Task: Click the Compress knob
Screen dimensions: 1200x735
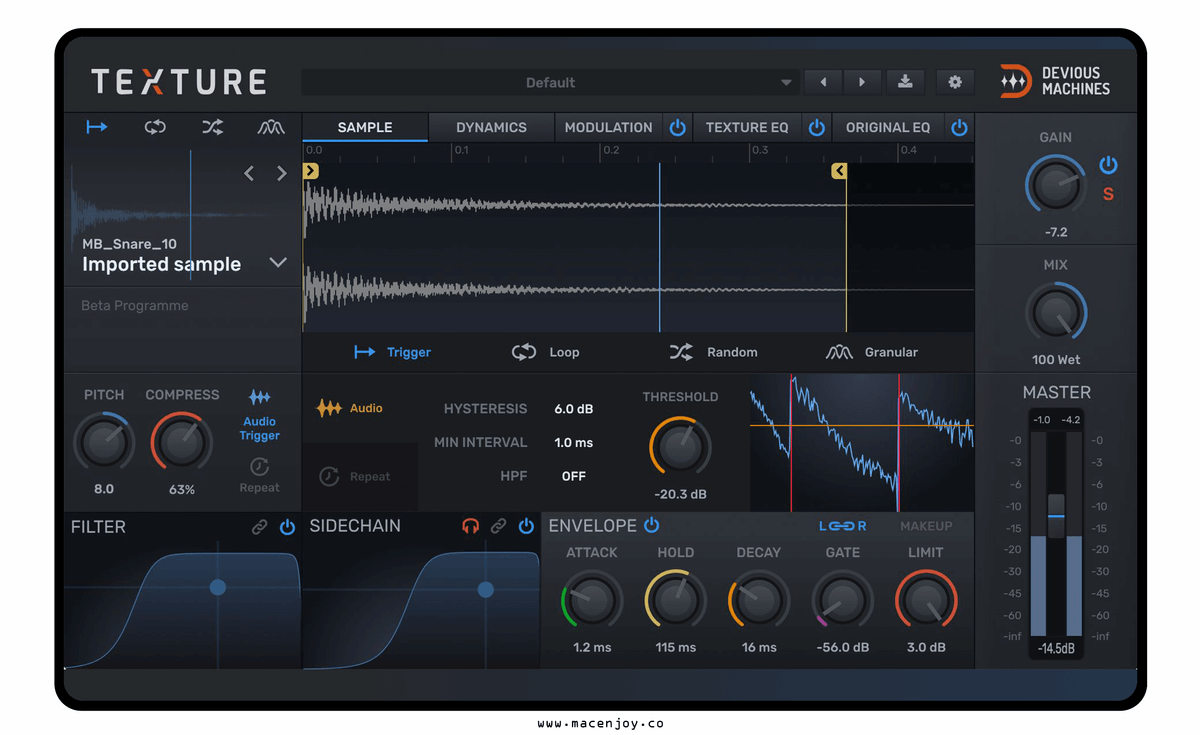Action: 182,442
